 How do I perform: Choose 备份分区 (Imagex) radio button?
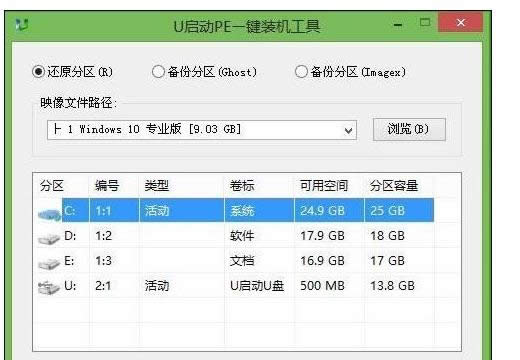tap(301, 71)
